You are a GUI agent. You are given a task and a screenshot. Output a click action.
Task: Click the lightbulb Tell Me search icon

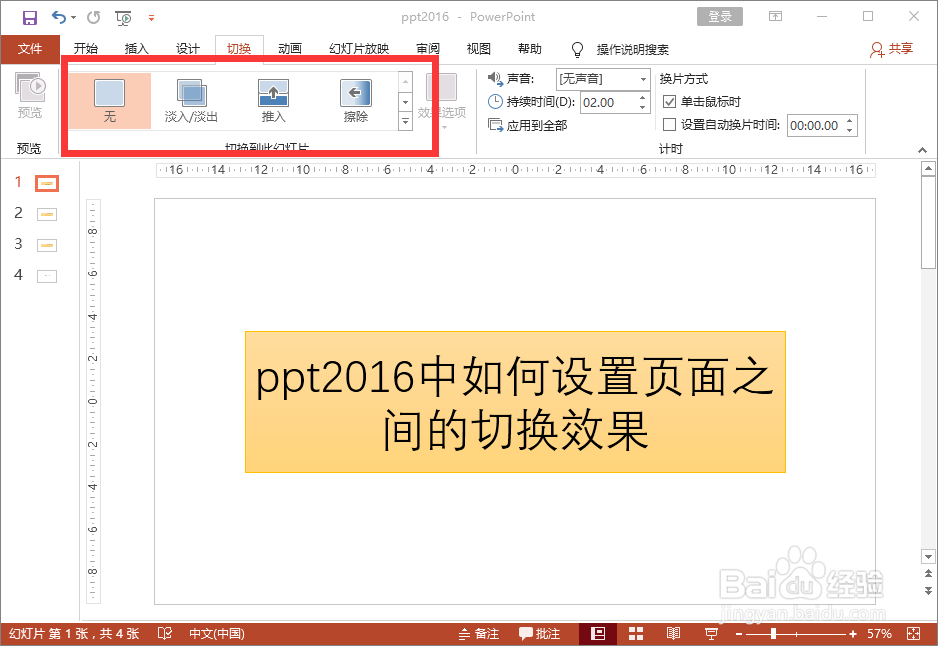tap(577, 50)
